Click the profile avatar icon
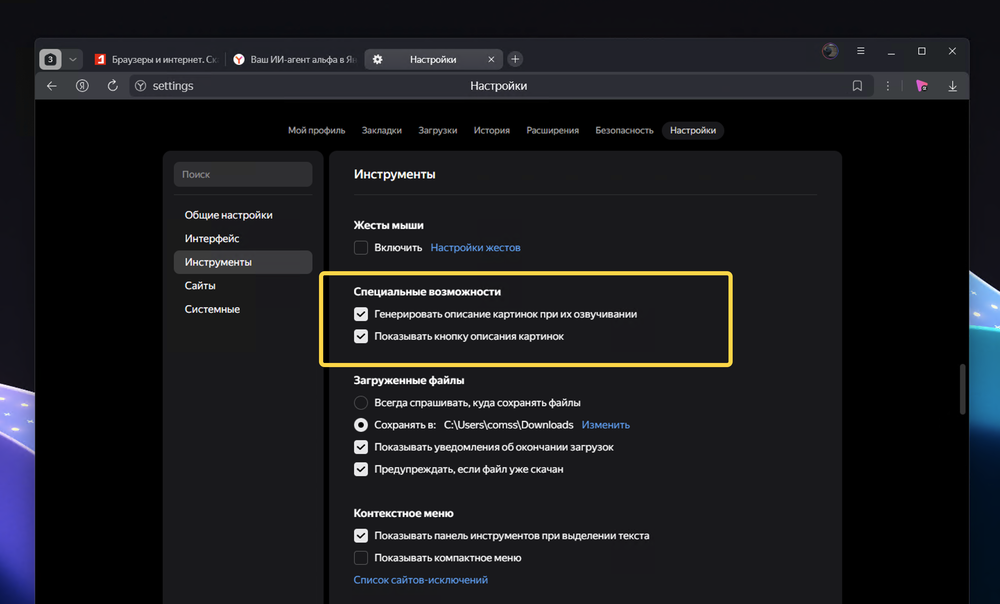The image size is (1000, 604). [x=829, y=51]
